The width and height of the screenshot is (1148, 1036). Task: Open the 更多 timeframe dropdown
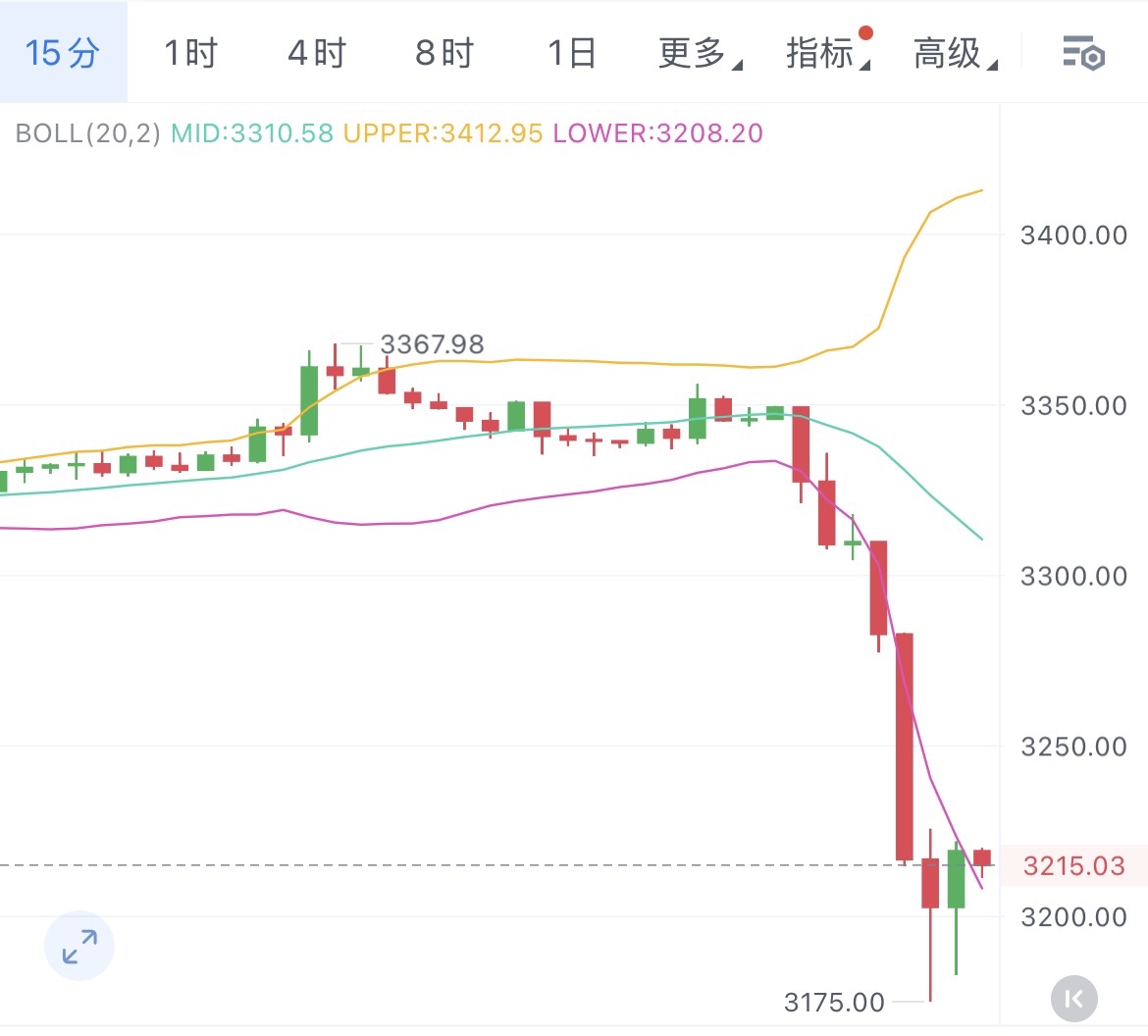[x=699, y=53]
